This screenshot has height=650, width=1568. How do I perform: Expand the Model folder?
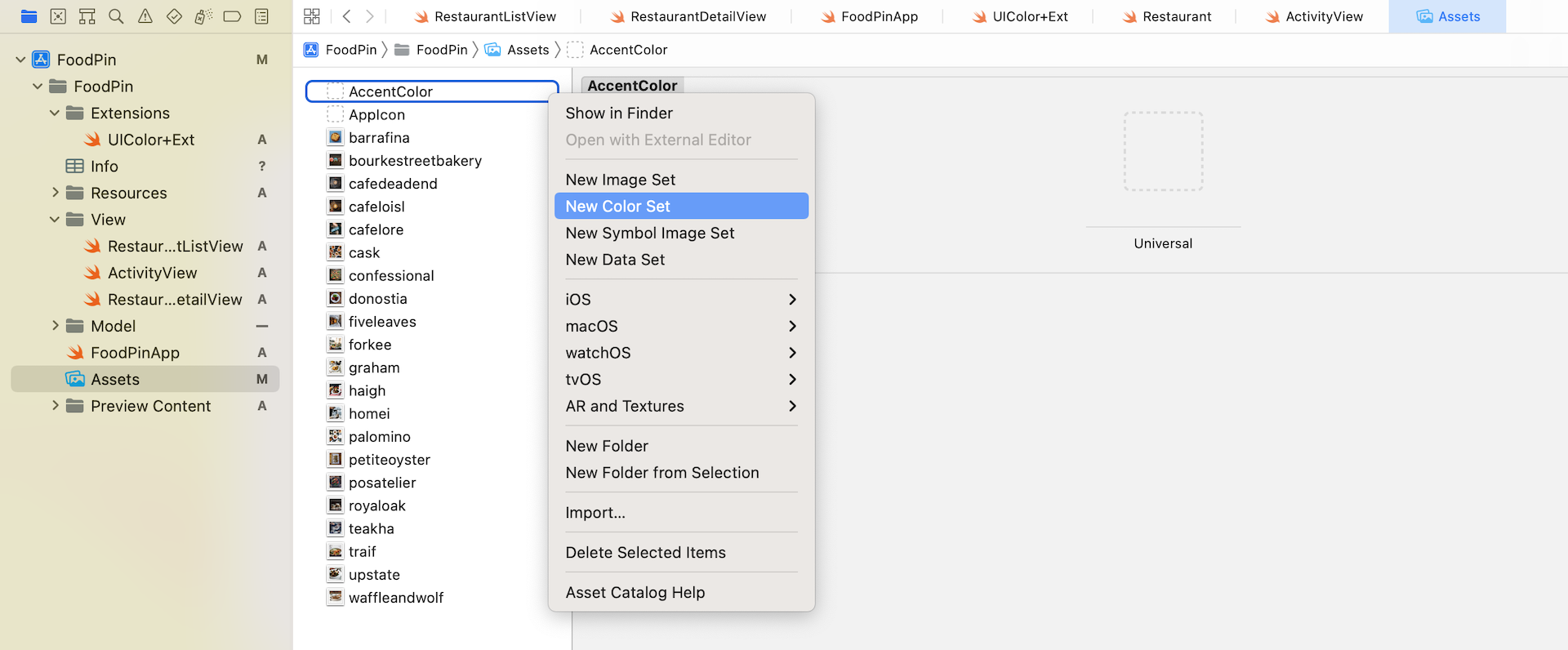pos(55,326)
